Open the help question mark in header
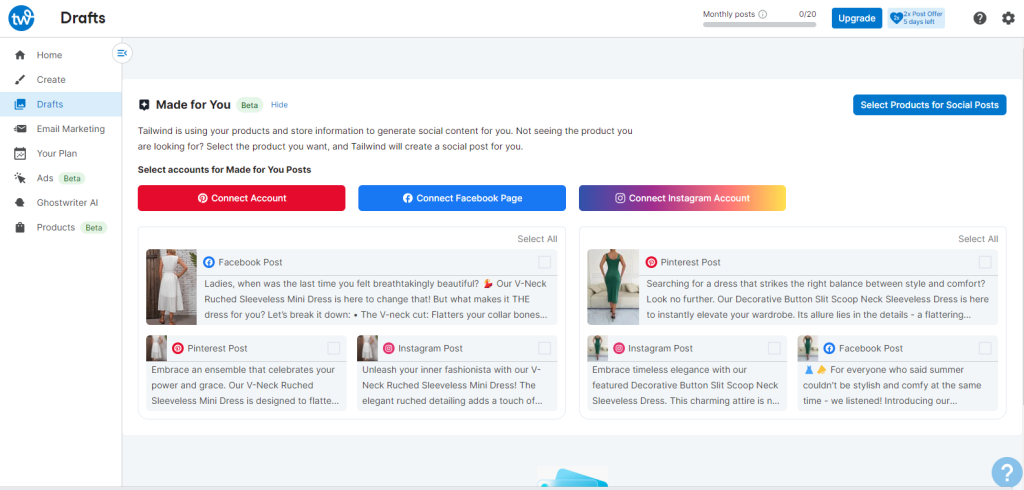 tap(980, 18)
